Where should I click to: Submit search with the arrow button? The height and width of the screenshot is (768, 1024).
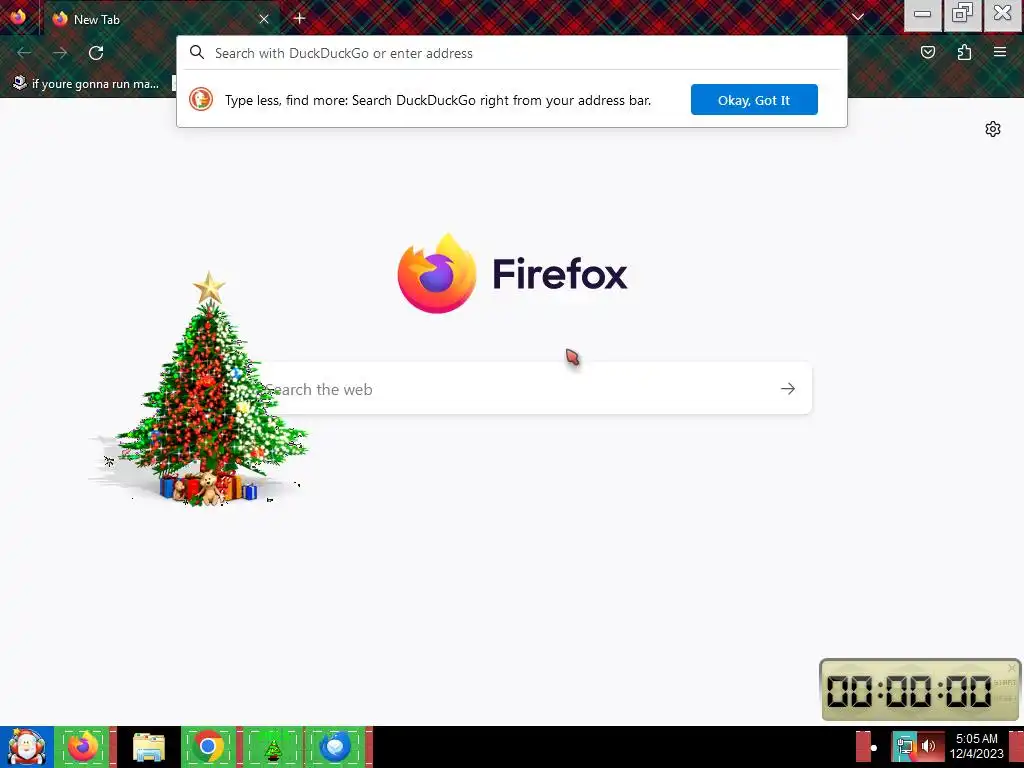788,389
